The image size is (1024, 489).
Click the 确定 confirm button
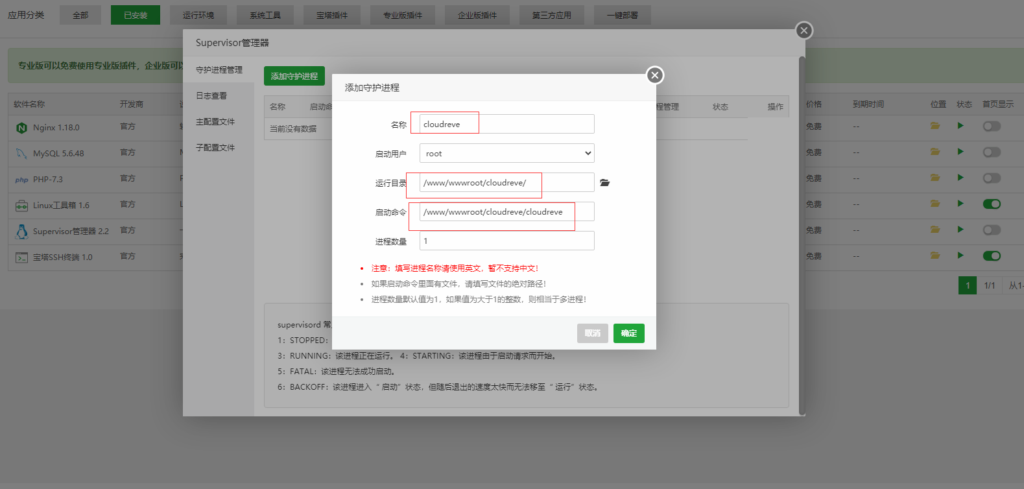point(629,333)
